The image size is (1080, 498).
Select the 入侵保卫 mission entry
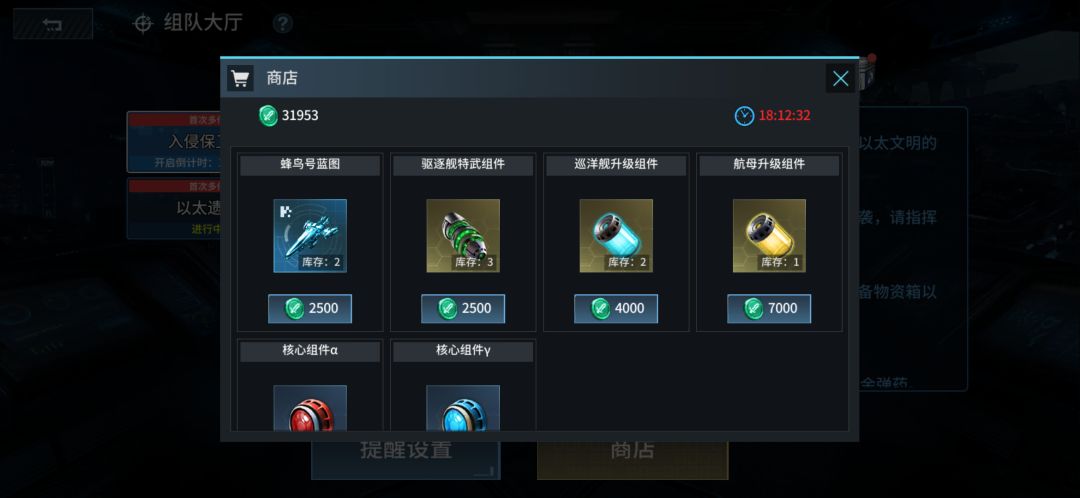pos(174,142)
